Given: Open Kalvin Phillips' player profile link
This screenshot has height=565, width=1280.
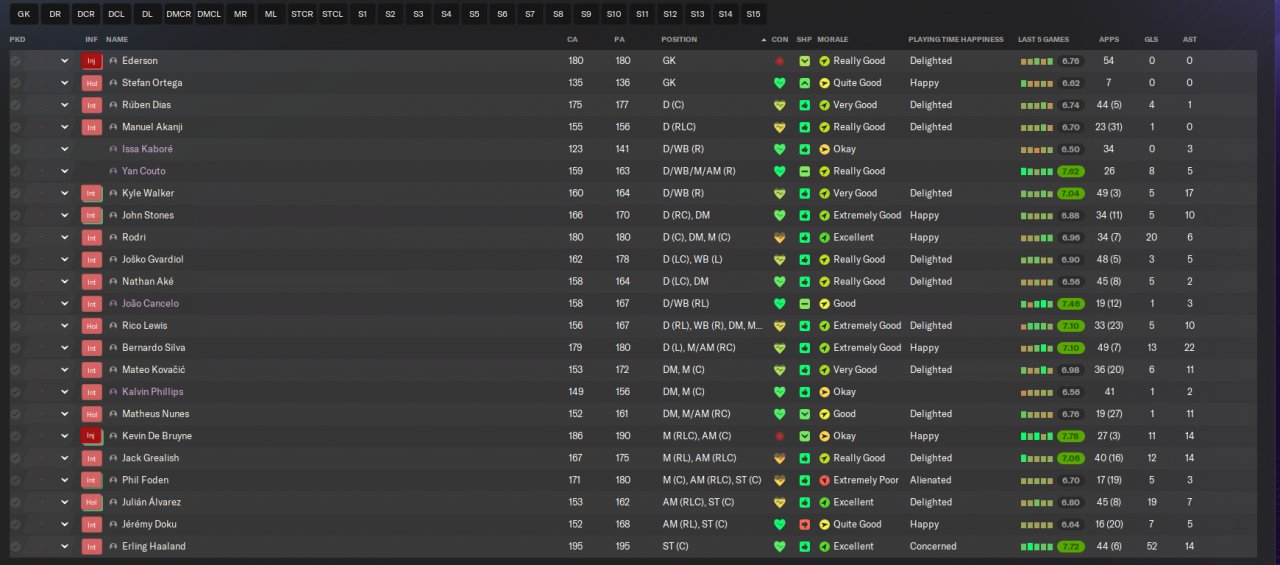Looking at the screenshot, I should pyautogui.click(x=152, y=392).
